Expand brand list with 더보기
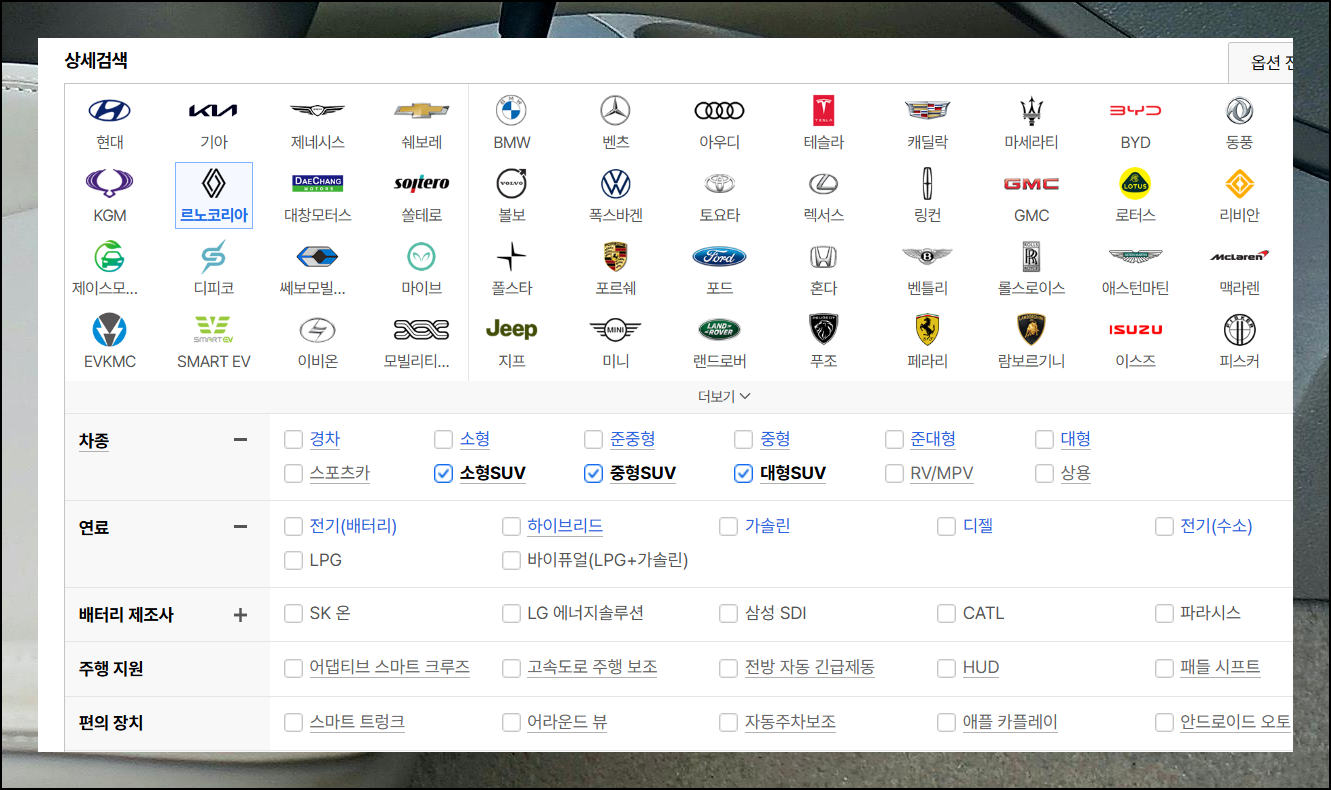 [x=724, y=397]
